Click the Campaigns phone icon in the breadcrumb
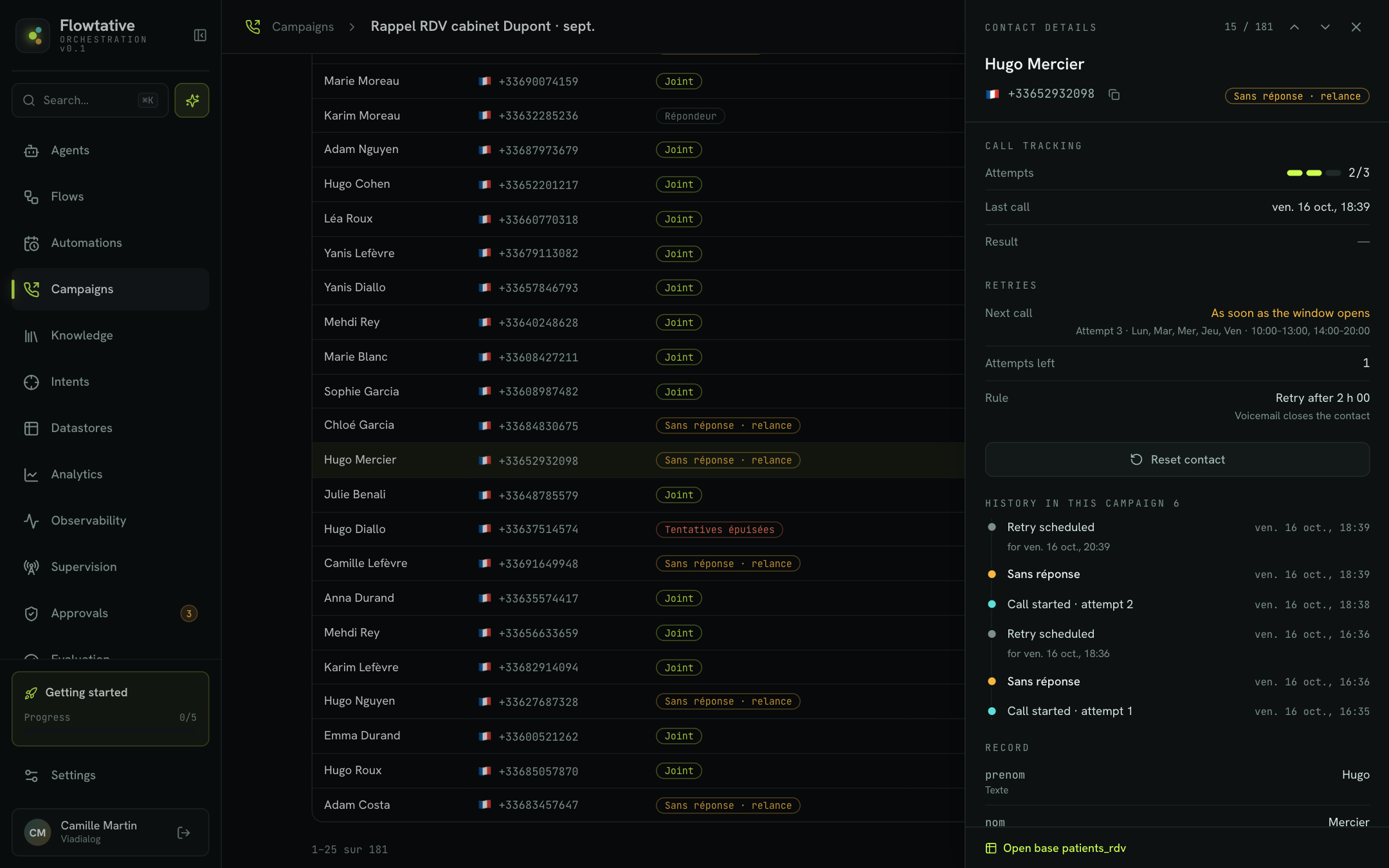Screen dimensions: 1389x868 pos(253,26)
